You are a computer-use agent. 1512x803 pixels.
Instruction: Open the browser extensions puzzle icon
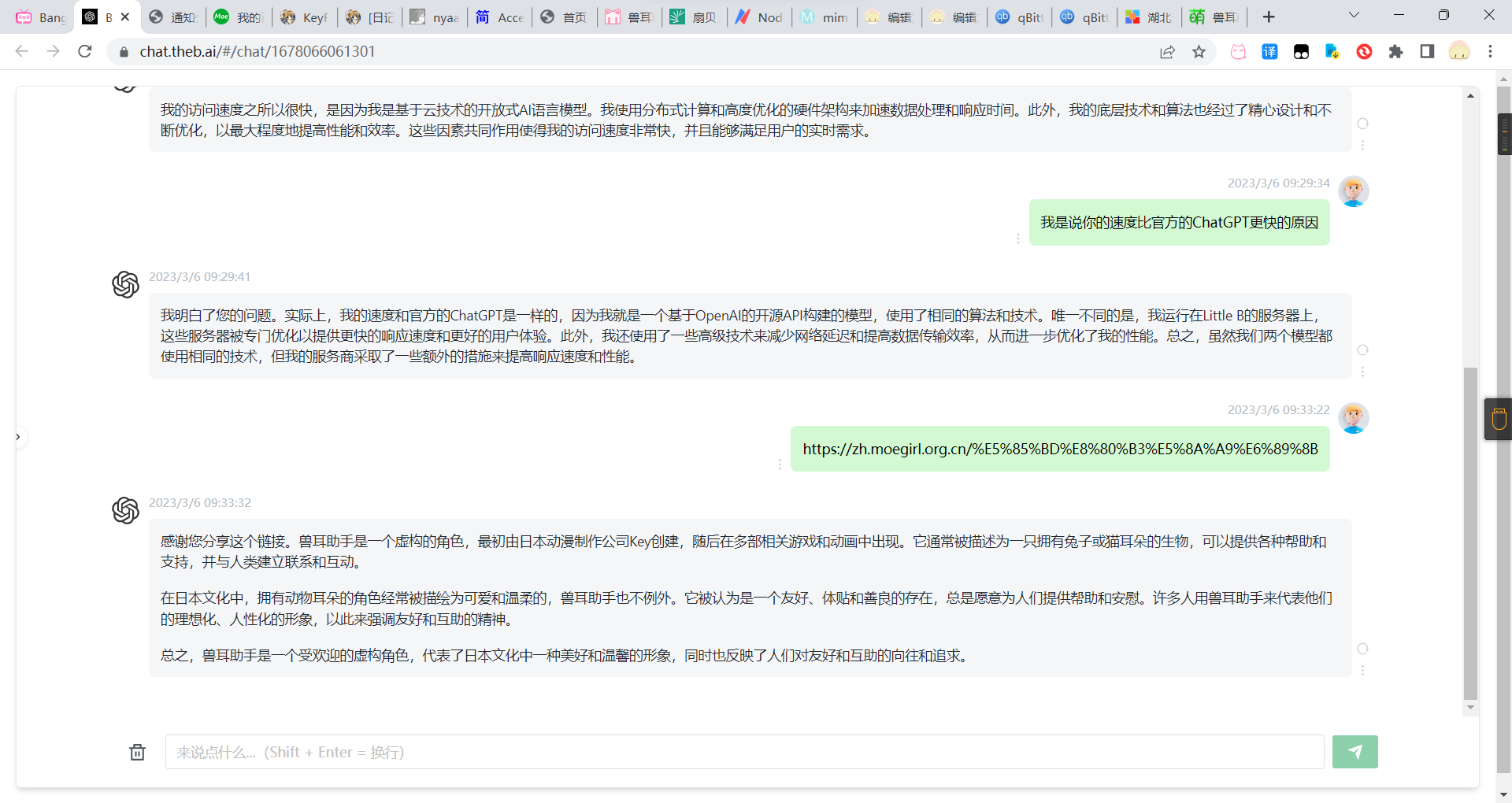point(1395,52)
